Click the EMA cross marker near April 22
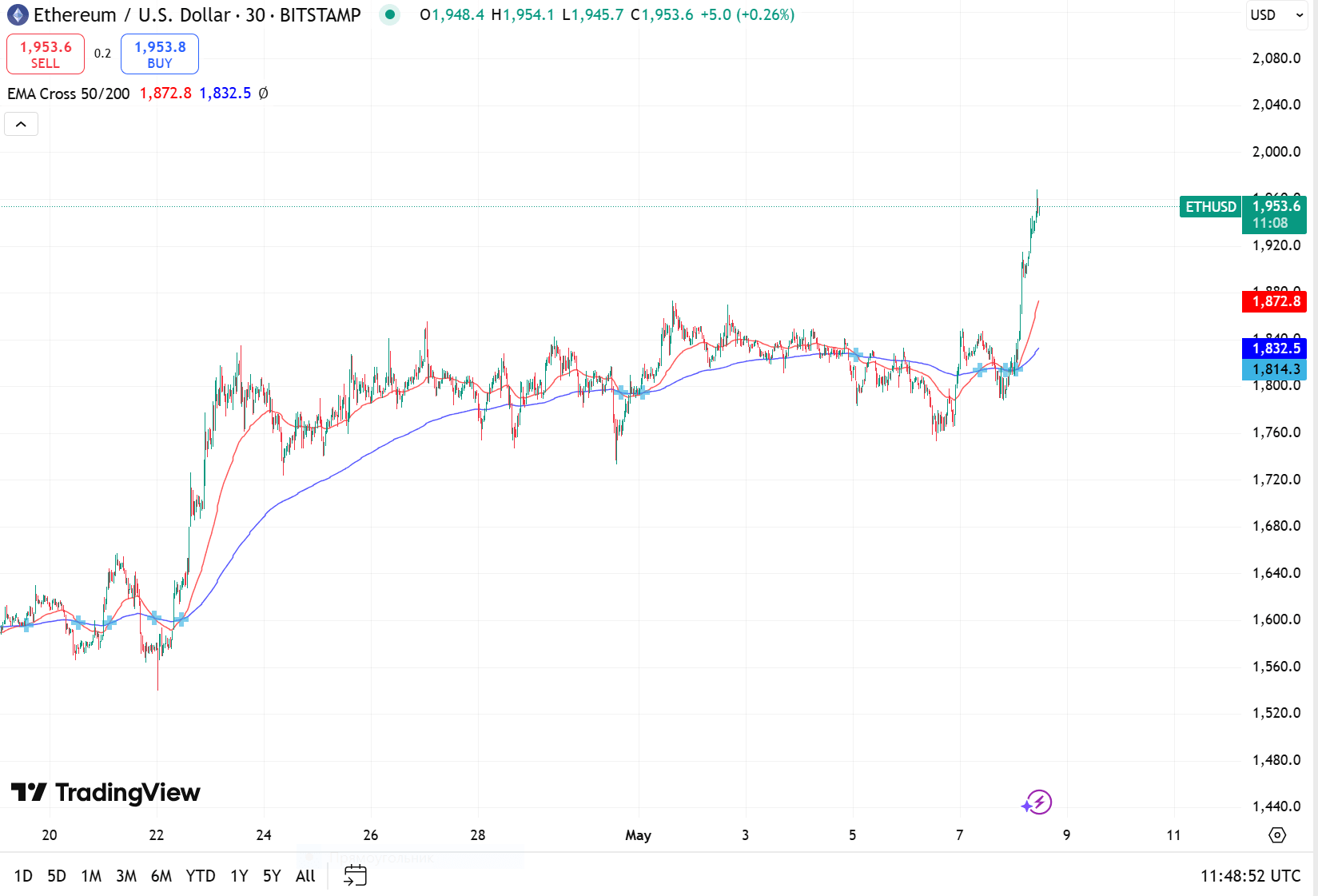Viewport: 1318px width, 896px height. [153, 618]
